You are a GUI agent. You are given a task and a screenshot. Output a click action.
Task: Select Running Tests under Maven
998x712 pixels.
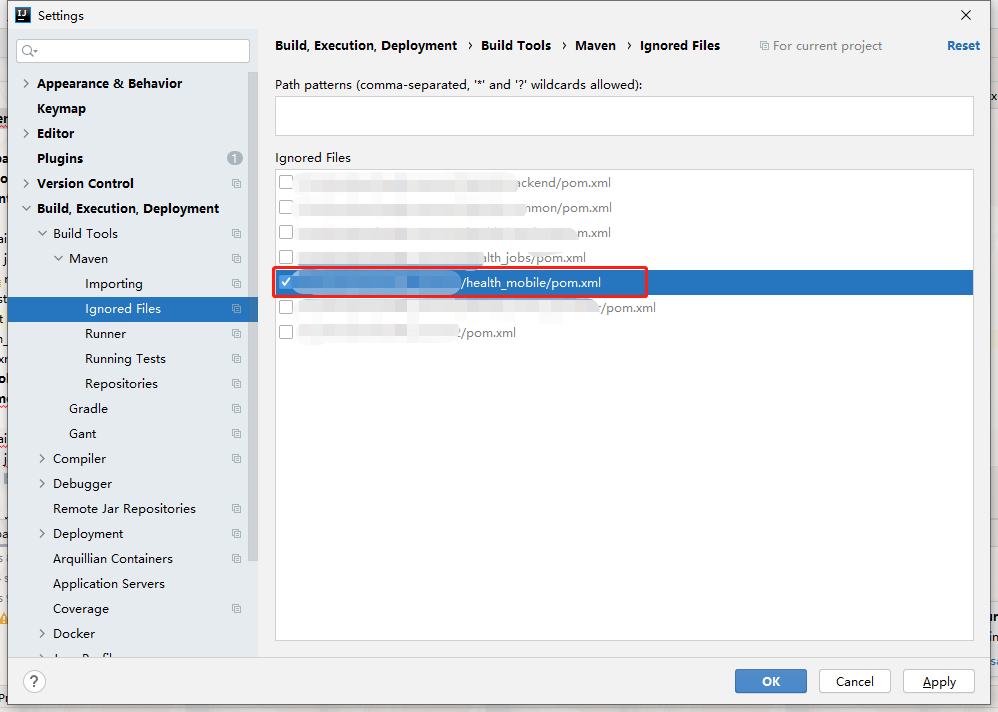(x=125, y=359)
